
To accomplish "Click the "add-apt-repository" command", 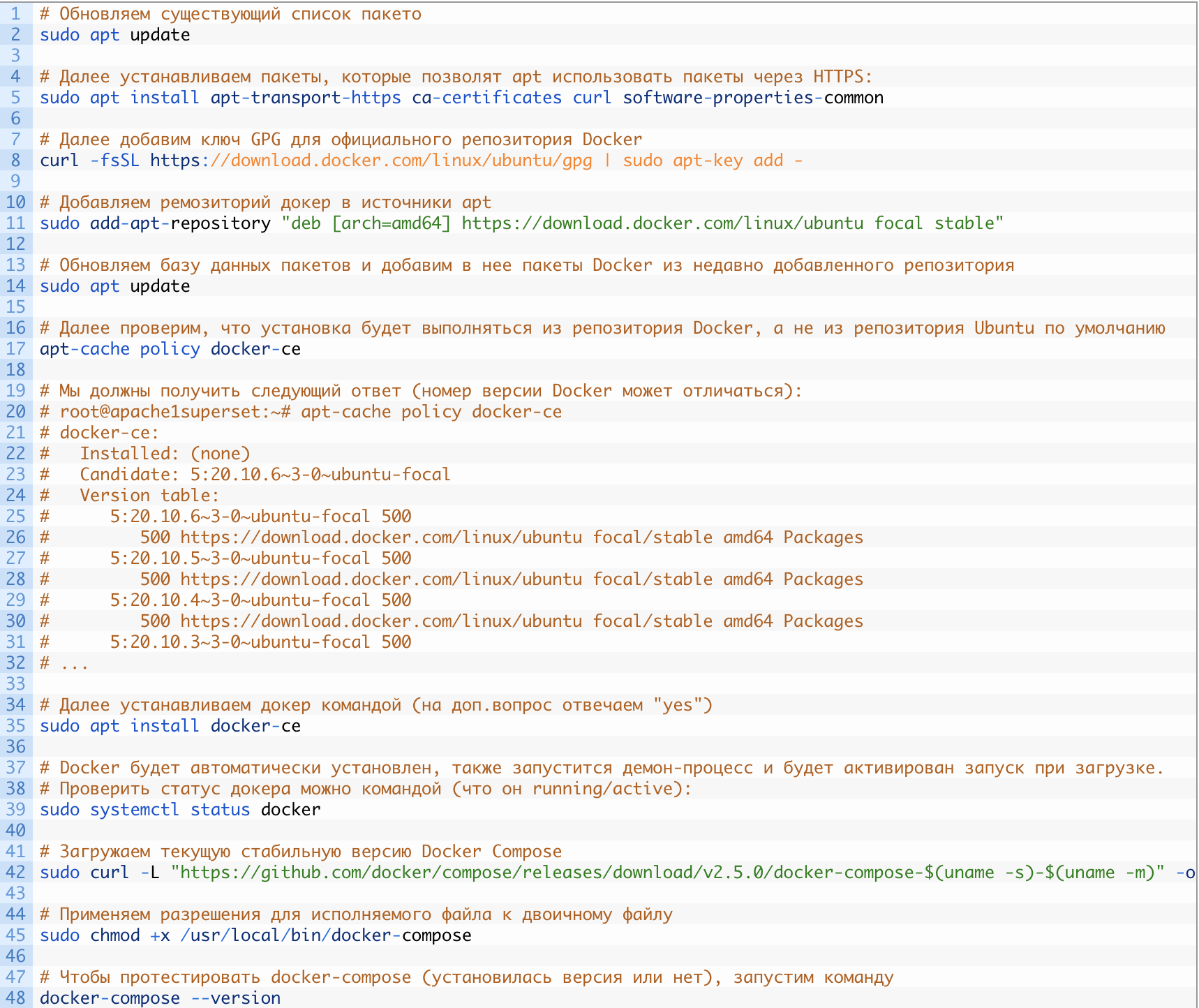I will [x=180, y=223].
